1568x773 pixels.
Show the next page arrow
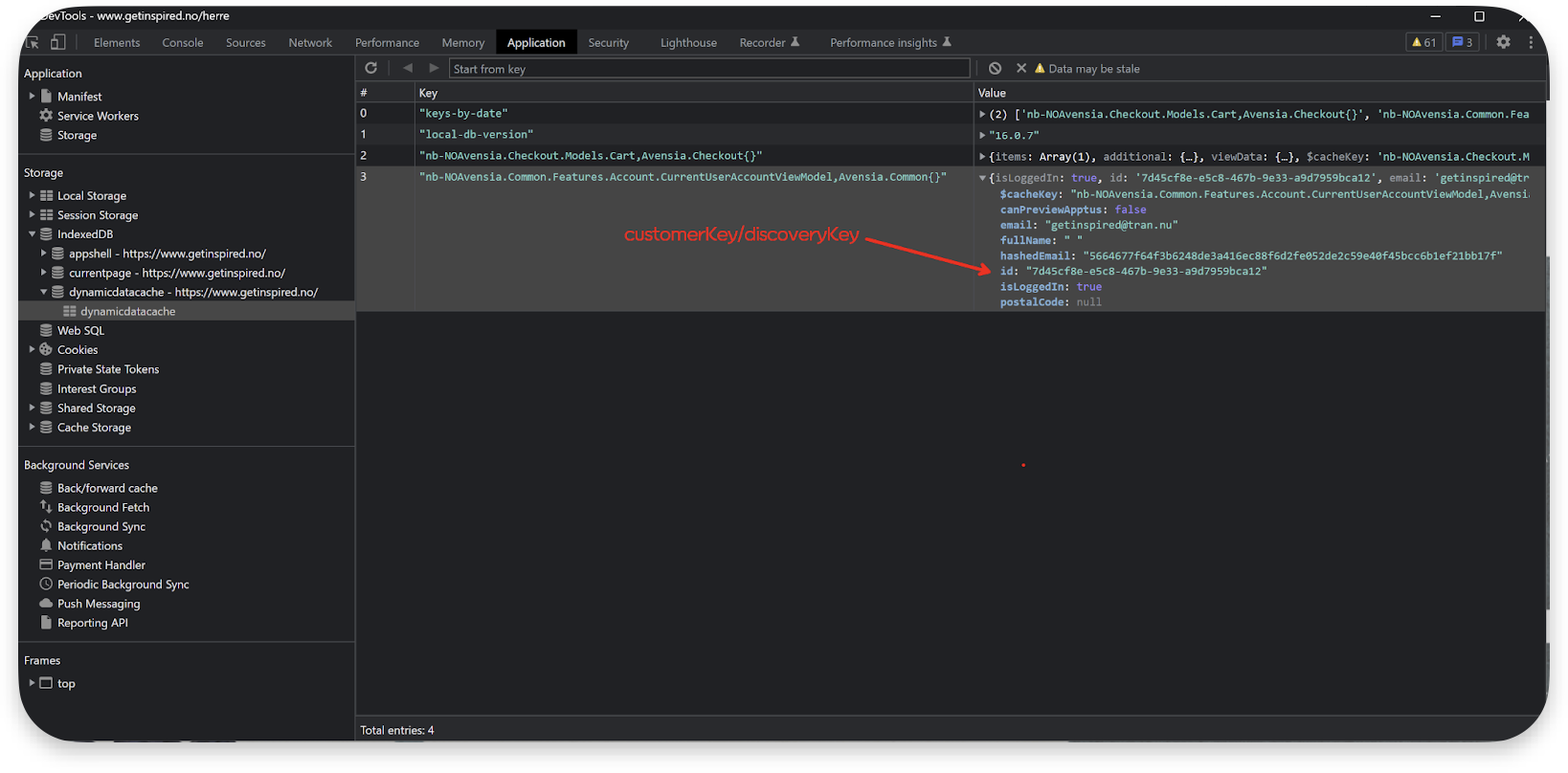pyautogui.click(x=434, y=68)
